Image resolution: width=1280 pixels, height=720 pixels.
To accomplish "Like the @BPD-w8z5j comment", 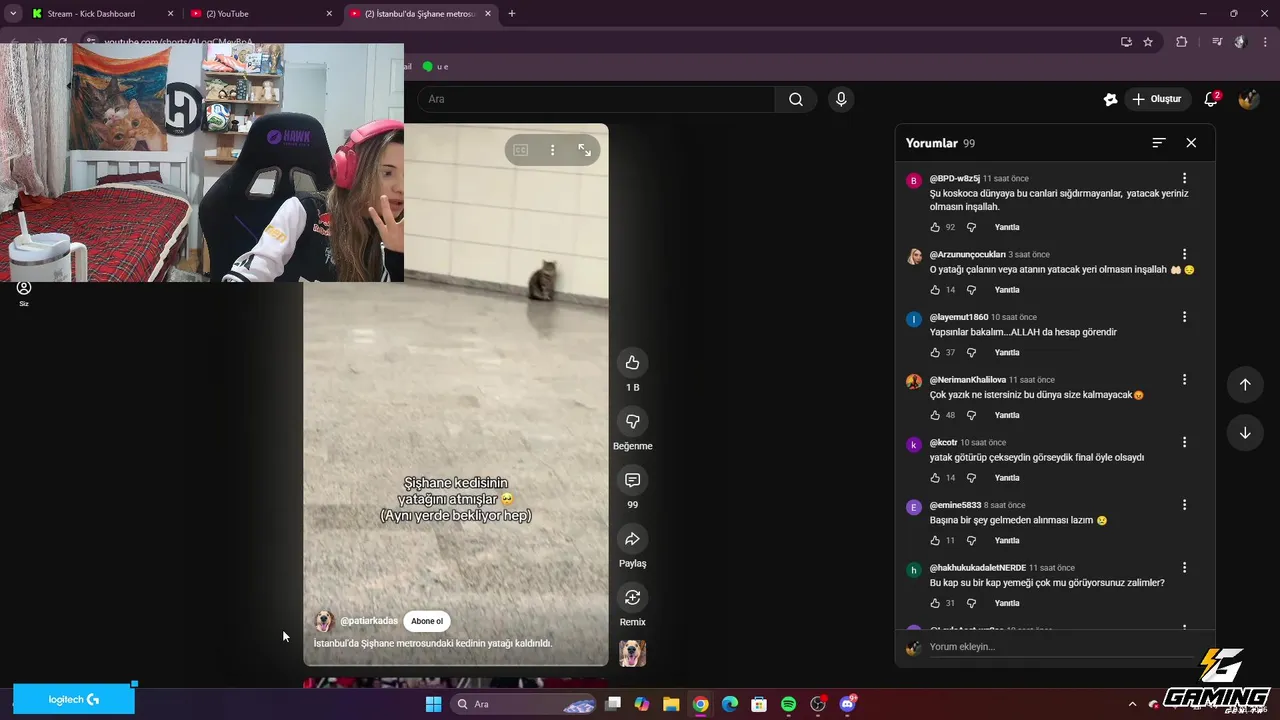I will pyautogui.click(x=935, y=227).
